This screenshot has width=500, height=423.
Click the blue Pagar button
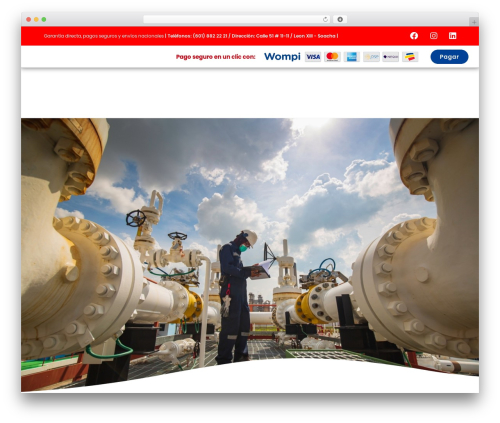tap(449, 57)
